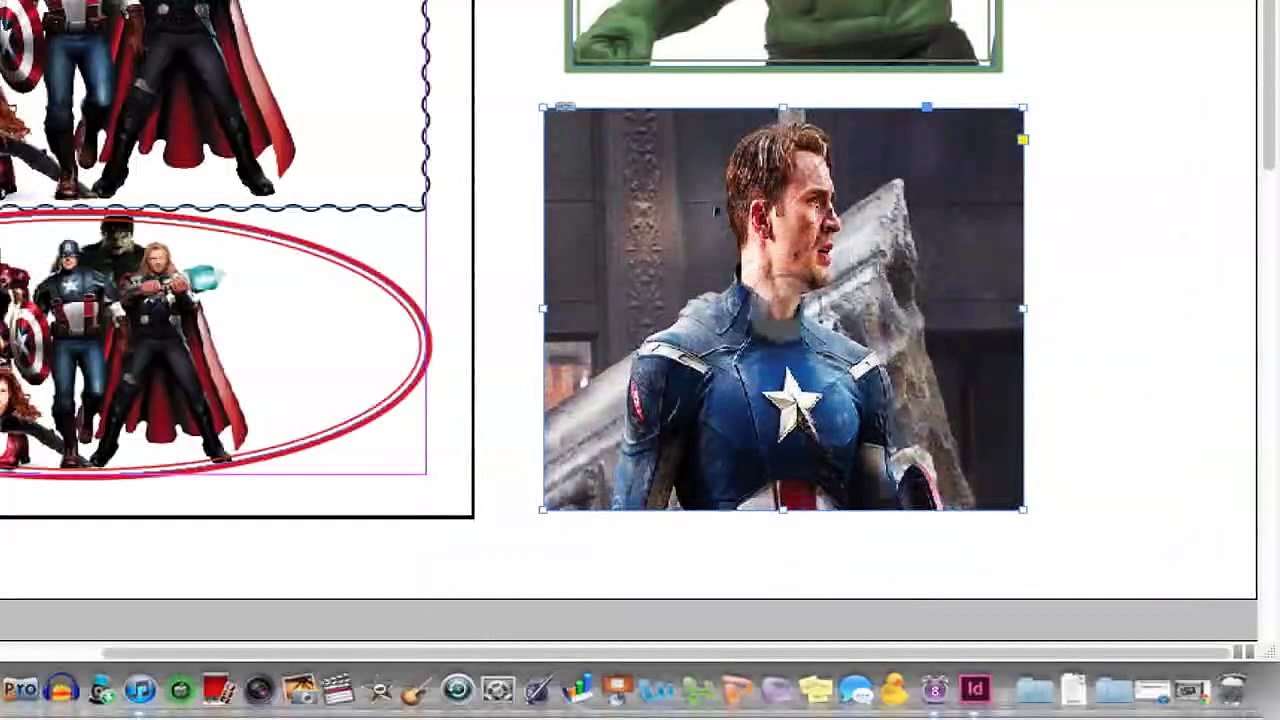Click the top-center handle of Captain America frame
The height and width of the screenshot is (720, 1280).
coord(783,108)
